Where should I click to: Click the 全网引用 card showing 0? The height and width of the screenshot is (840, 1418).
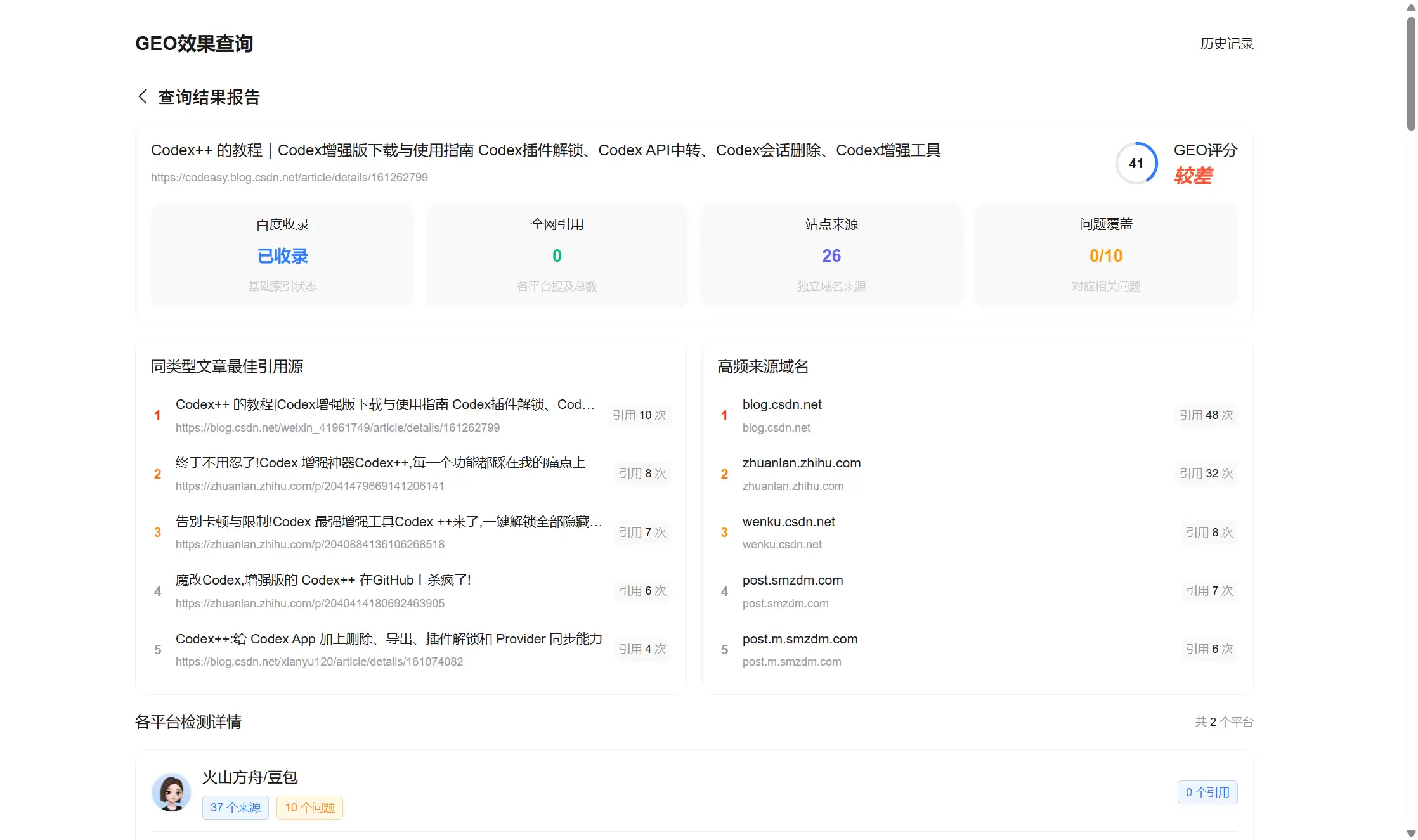coord(557,255)
